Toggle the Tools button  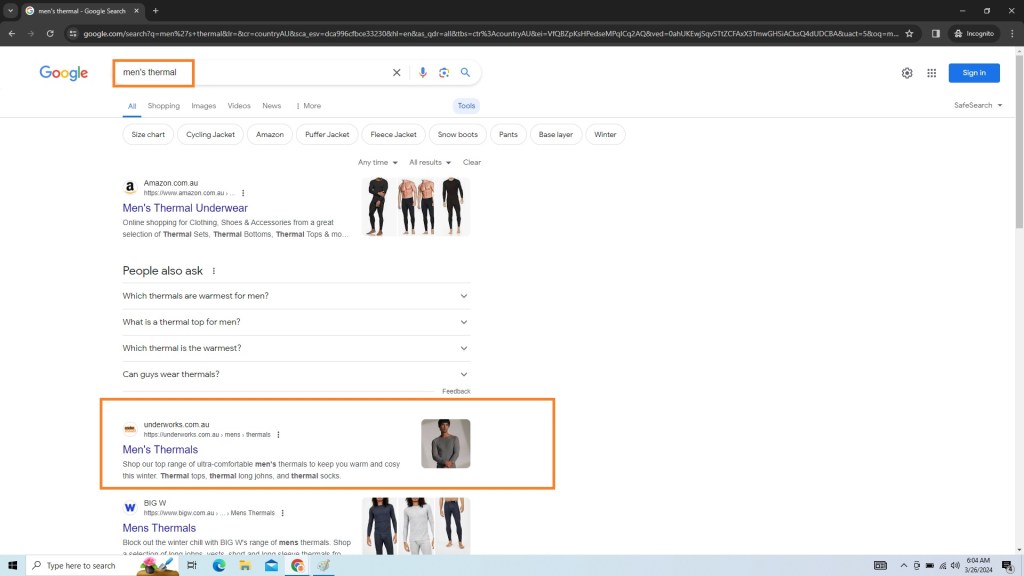466,106
